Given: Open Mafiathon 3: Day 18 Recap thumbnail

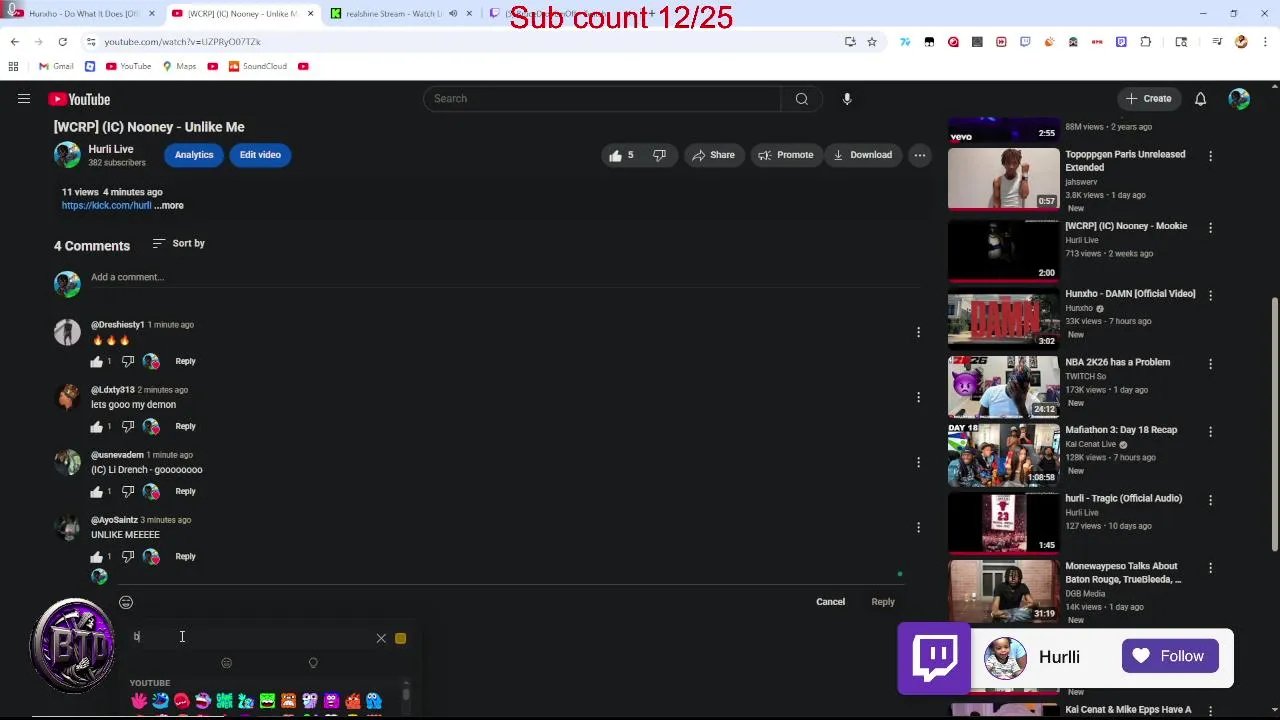Looking at the screenshot, I should tap(1003, 455).
